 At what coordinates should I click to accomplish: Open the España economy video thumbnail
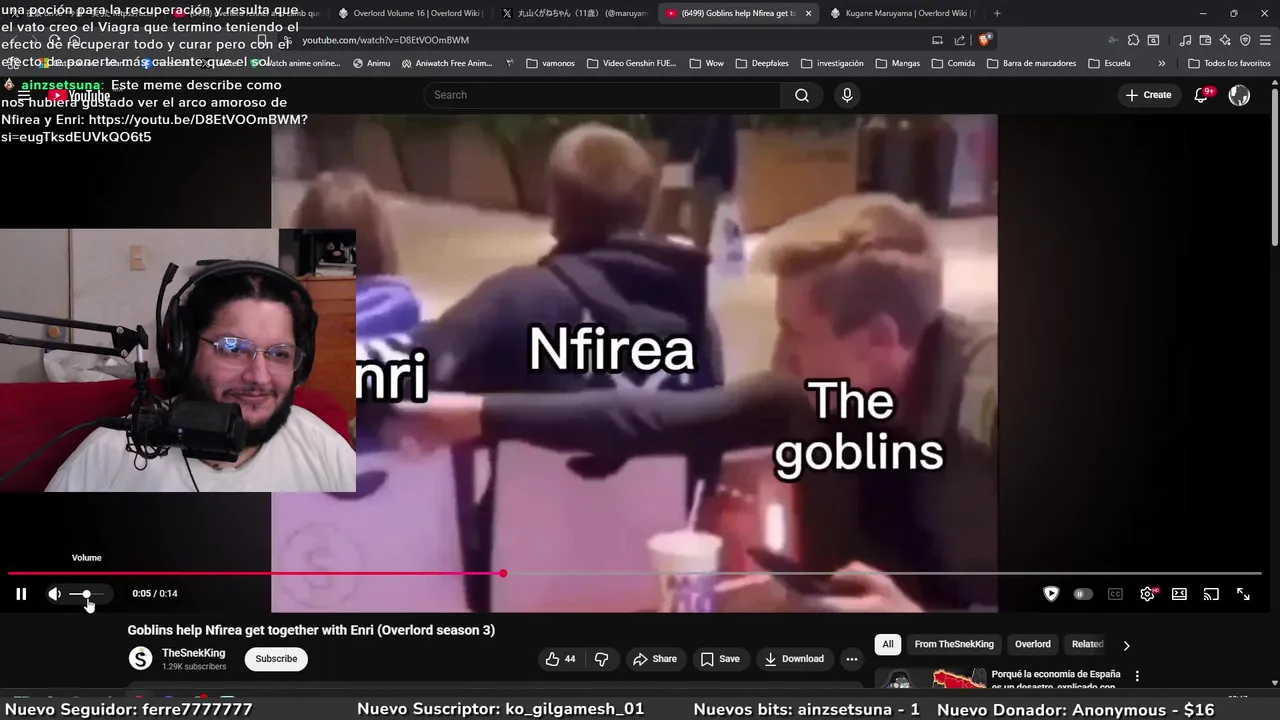click(930, 678)
